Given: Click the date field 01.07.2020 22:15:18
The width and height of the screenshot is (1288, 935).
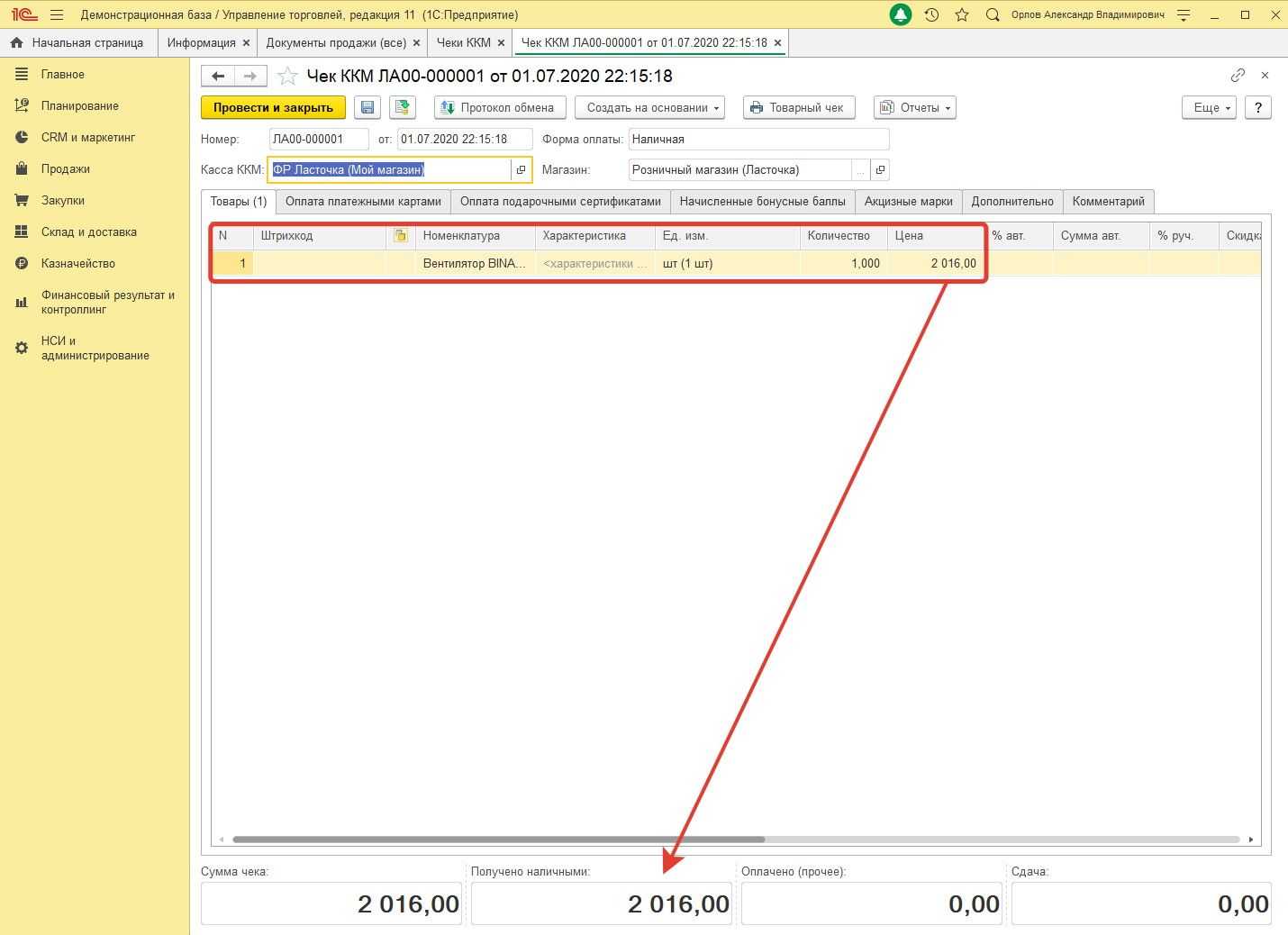Looking at the screenshot, I should pyautogui.click(x=465, y=139).
